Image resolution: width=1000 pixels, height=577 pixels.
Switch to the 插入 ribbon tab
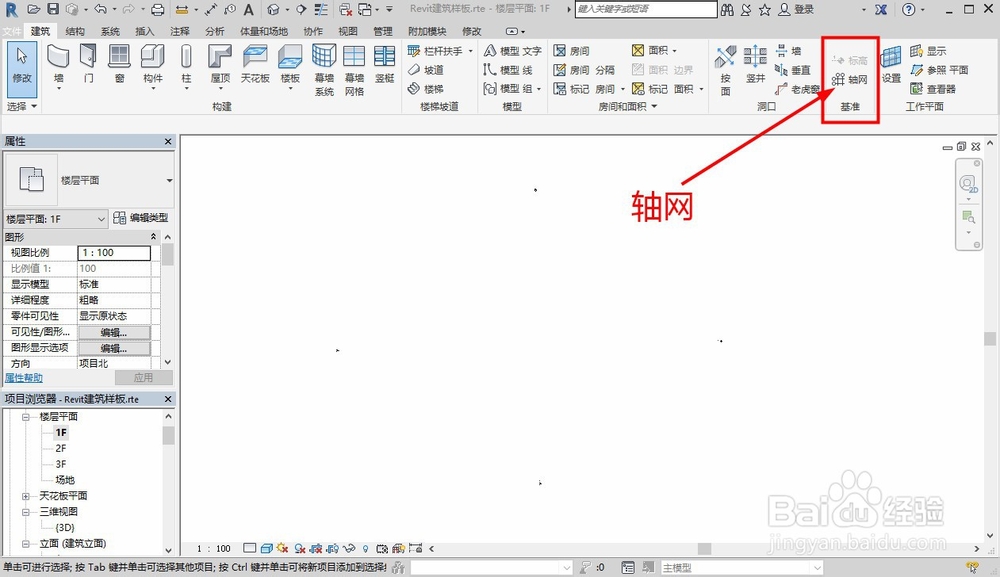[143, 30]
